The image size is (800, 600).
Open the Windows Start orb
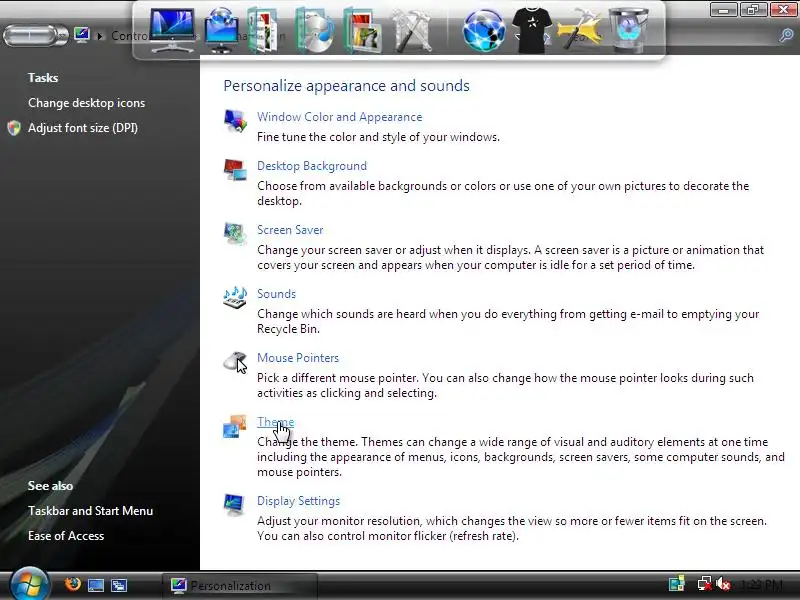[29, 583]
